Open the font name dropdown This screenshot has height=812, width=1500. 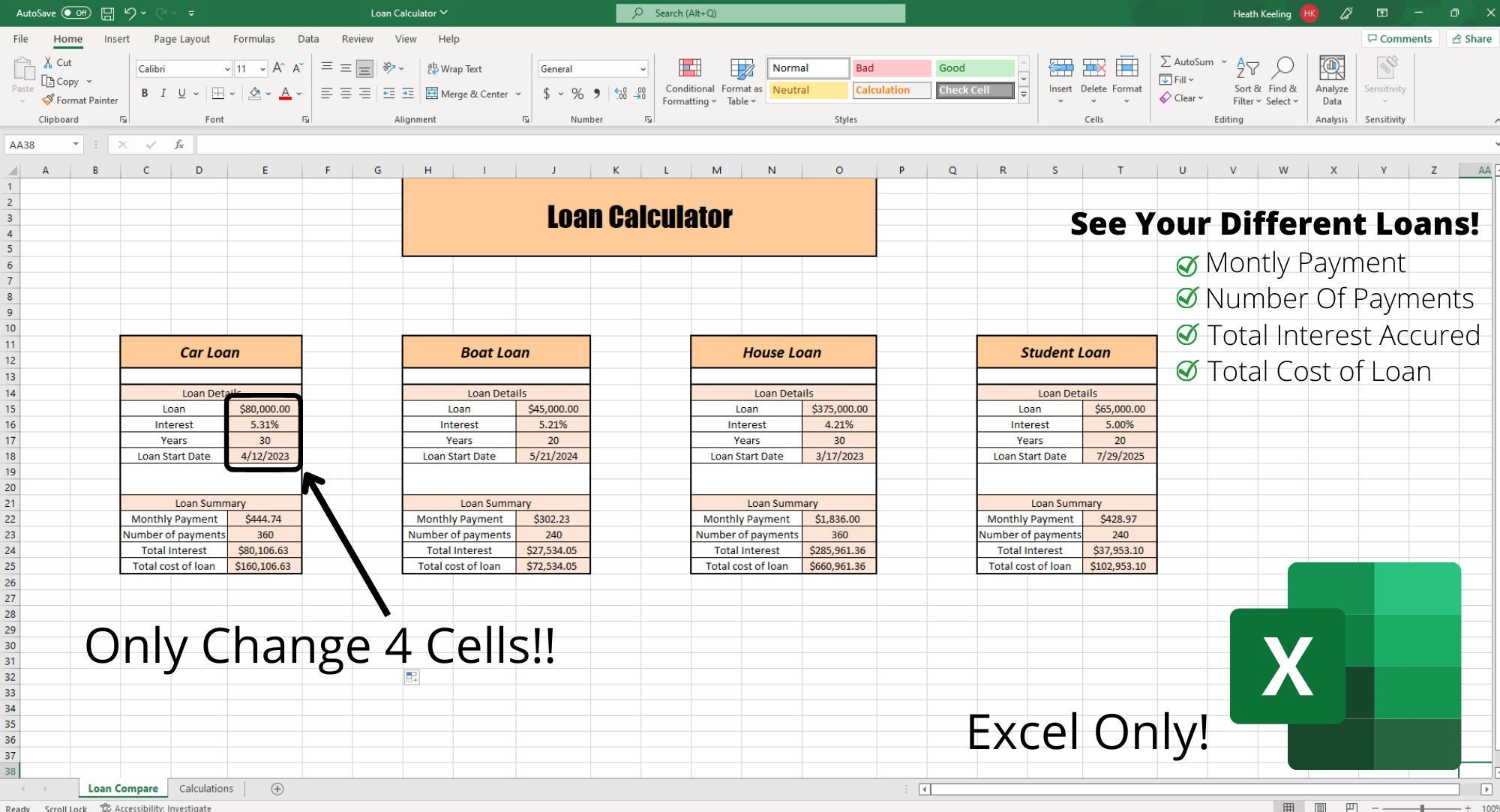coord(227,68)
